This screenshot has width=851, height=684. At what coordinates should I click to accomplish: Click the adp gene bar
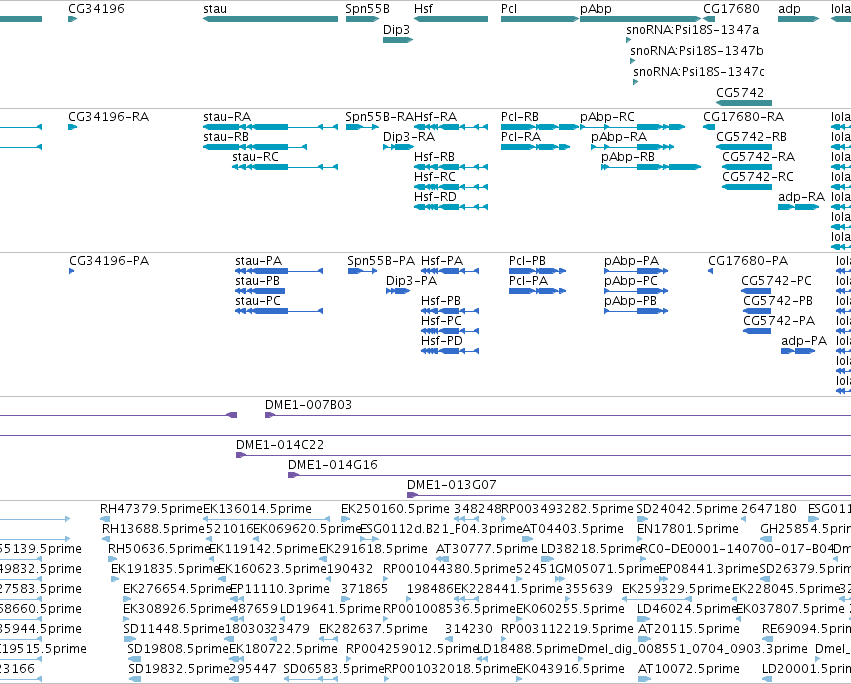798,19
